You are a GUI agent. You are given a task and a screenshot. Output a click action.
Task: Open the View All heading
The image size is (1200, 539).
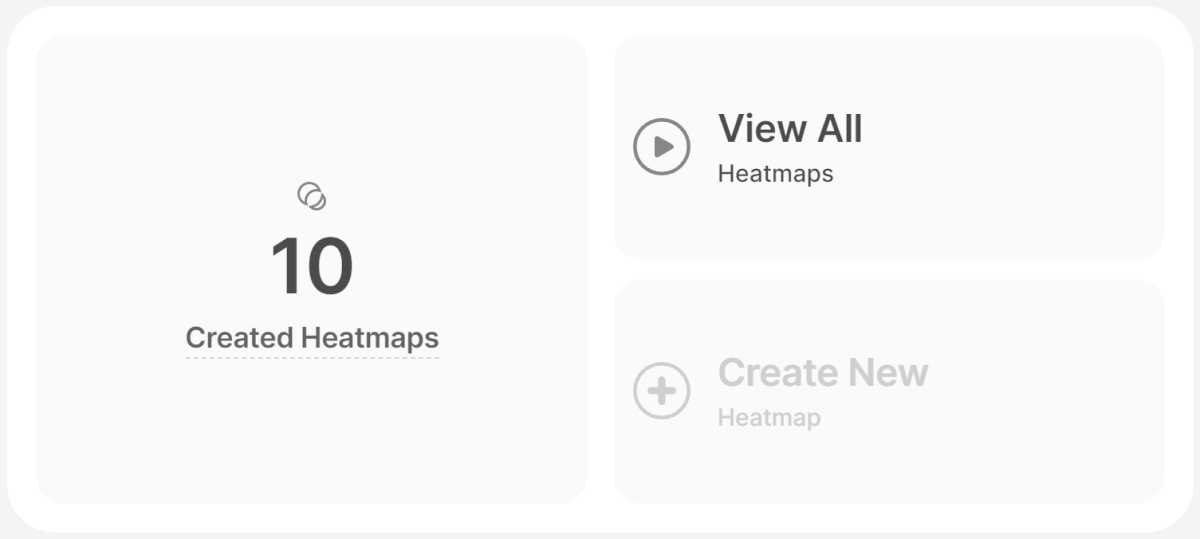tap(790, 129)
